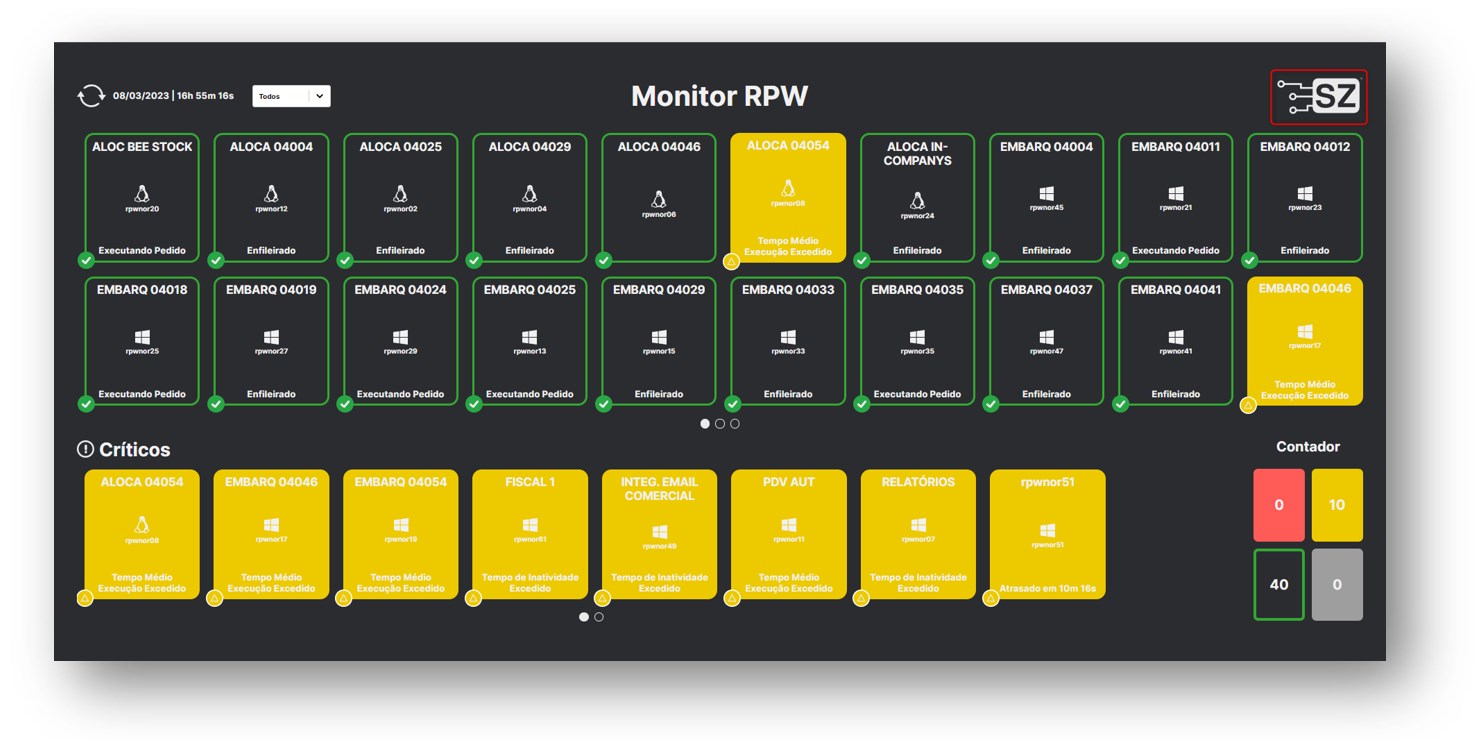
Task: Click the red counter box showing 0
Action: (1278, 505)
